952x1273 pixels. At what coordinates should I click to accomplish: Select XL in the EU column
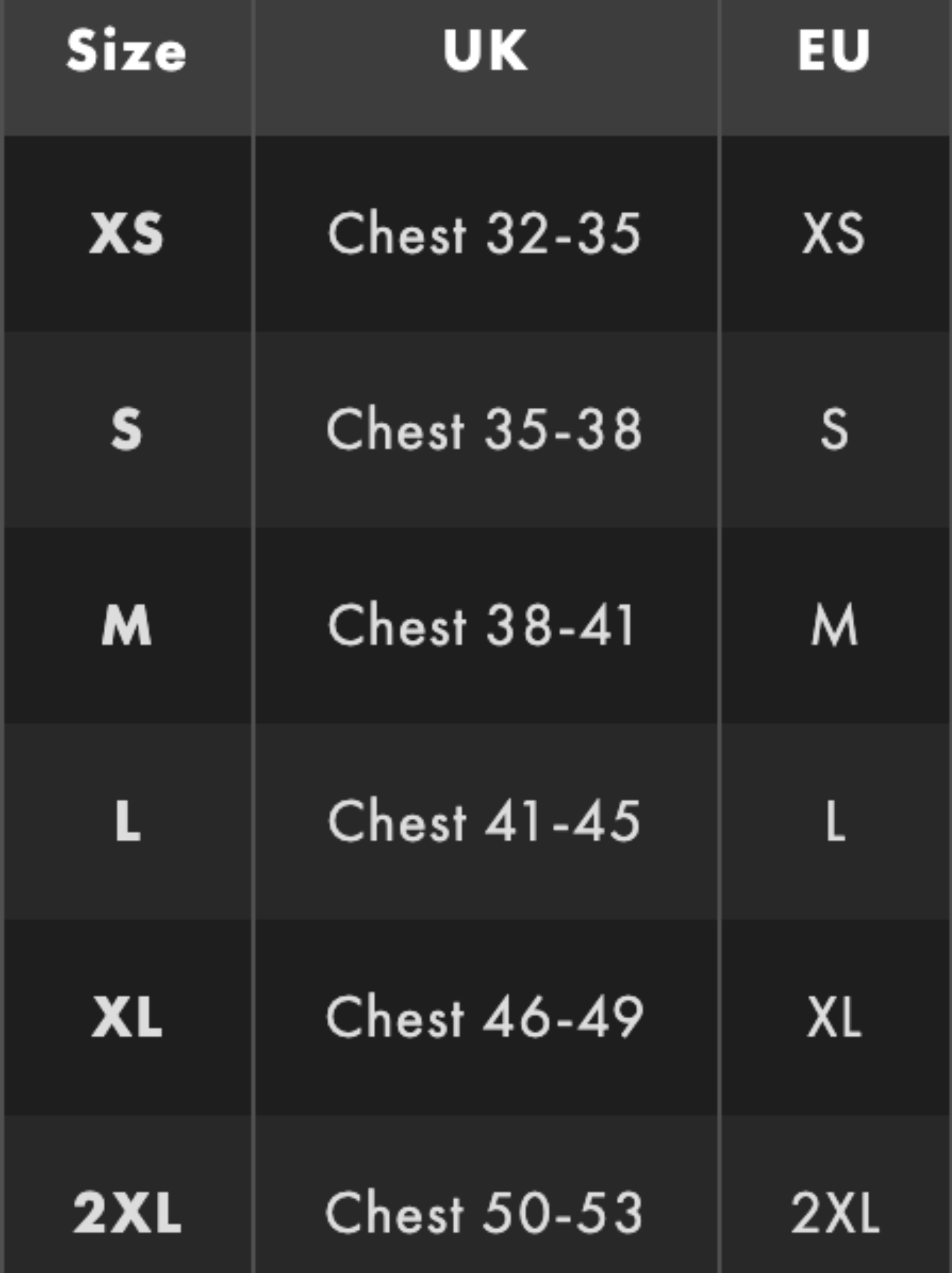pos(834,1018)
